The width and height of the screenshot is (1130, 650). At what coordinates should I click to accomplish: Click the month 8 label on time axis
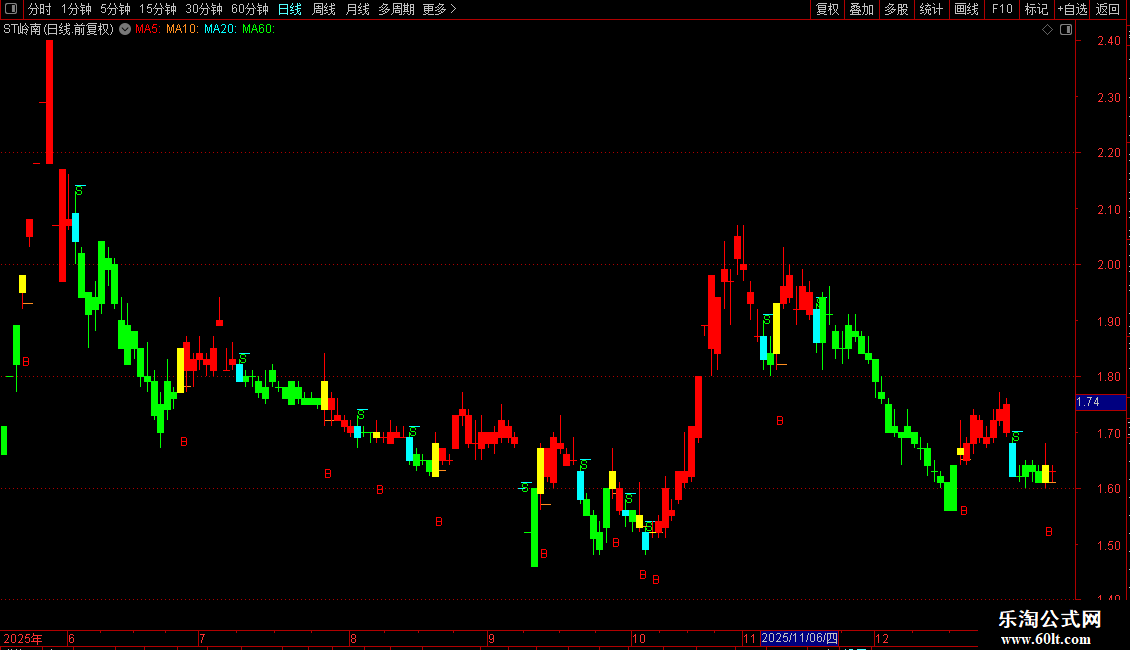(x=353, y=638)
